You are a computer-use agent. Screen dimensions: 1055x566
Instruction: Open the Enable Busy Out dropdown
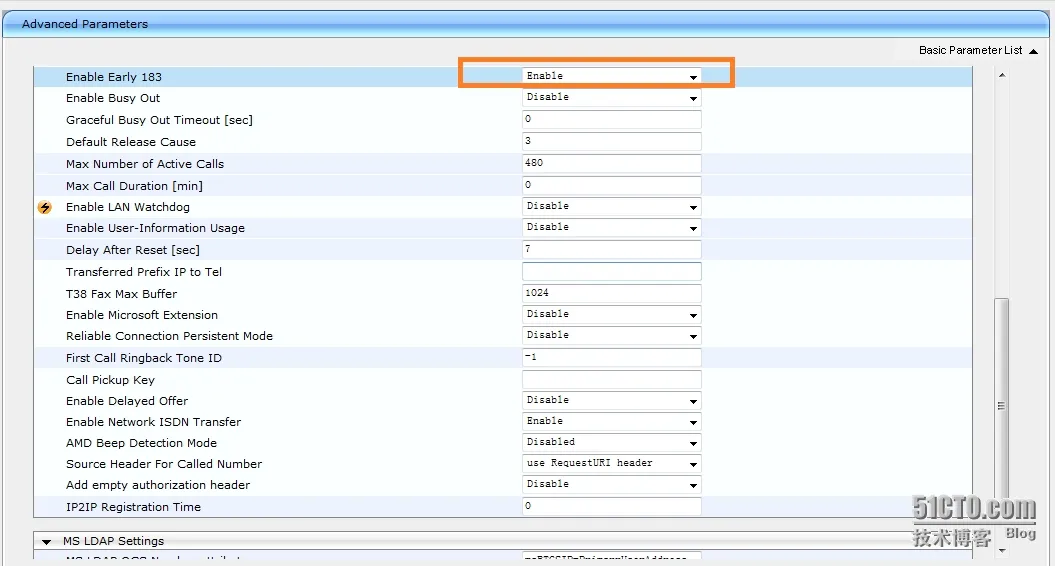(x=612, y=98)
